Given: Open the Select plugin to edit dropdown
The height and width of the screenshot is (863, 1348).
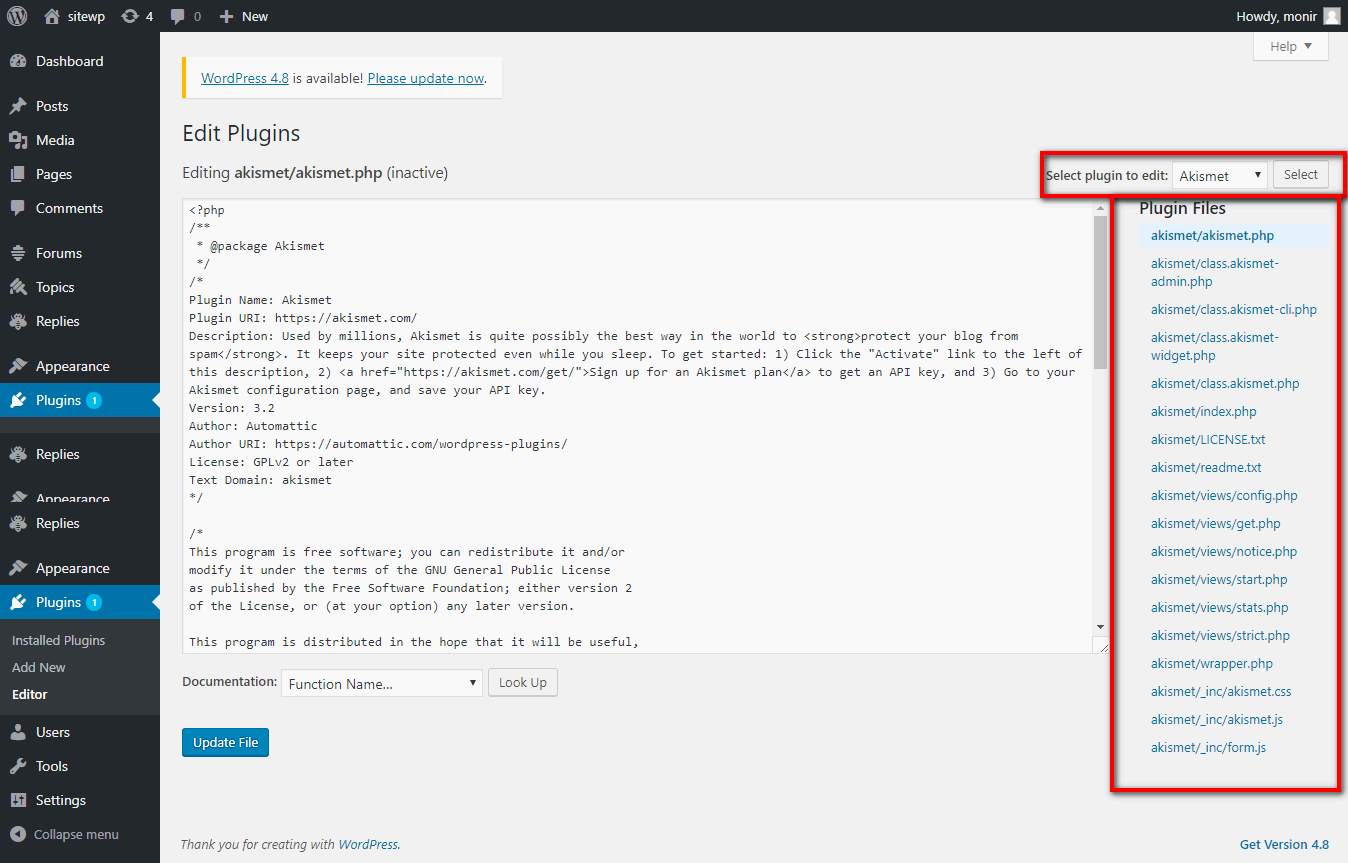Looking at the screenshot, I should pyautogui.click(x=1220, y=175).
